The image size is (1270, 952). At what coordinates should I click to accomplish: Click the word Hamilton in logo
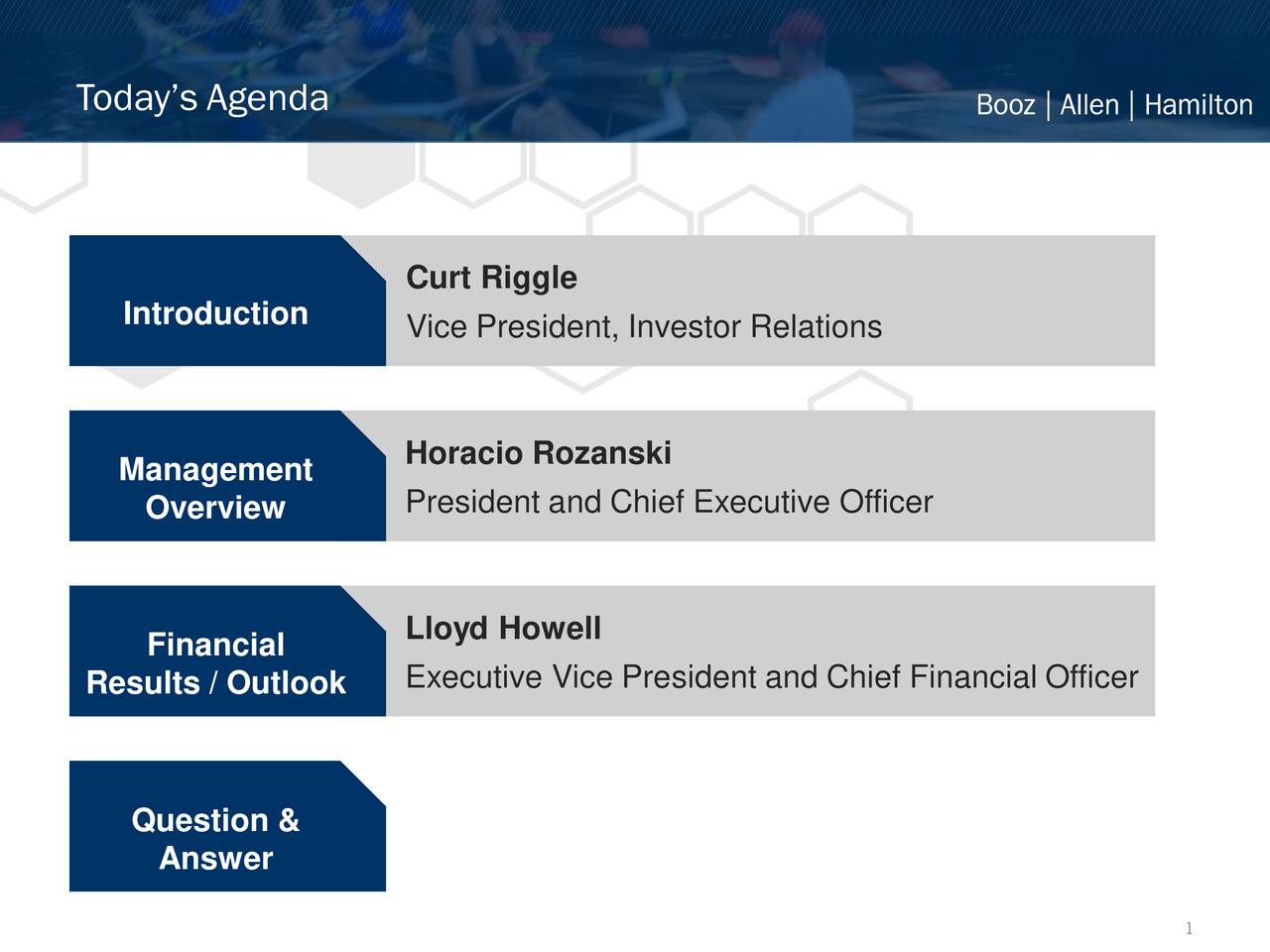click(1199, 104)
